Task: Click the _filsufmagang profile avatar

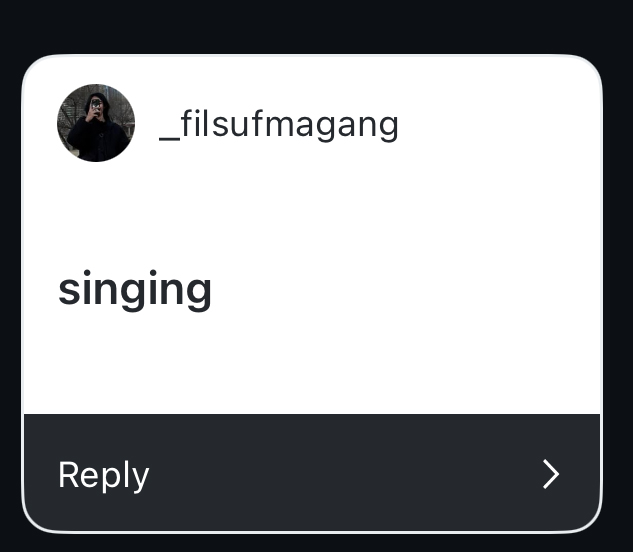Action: click(96, 123)
